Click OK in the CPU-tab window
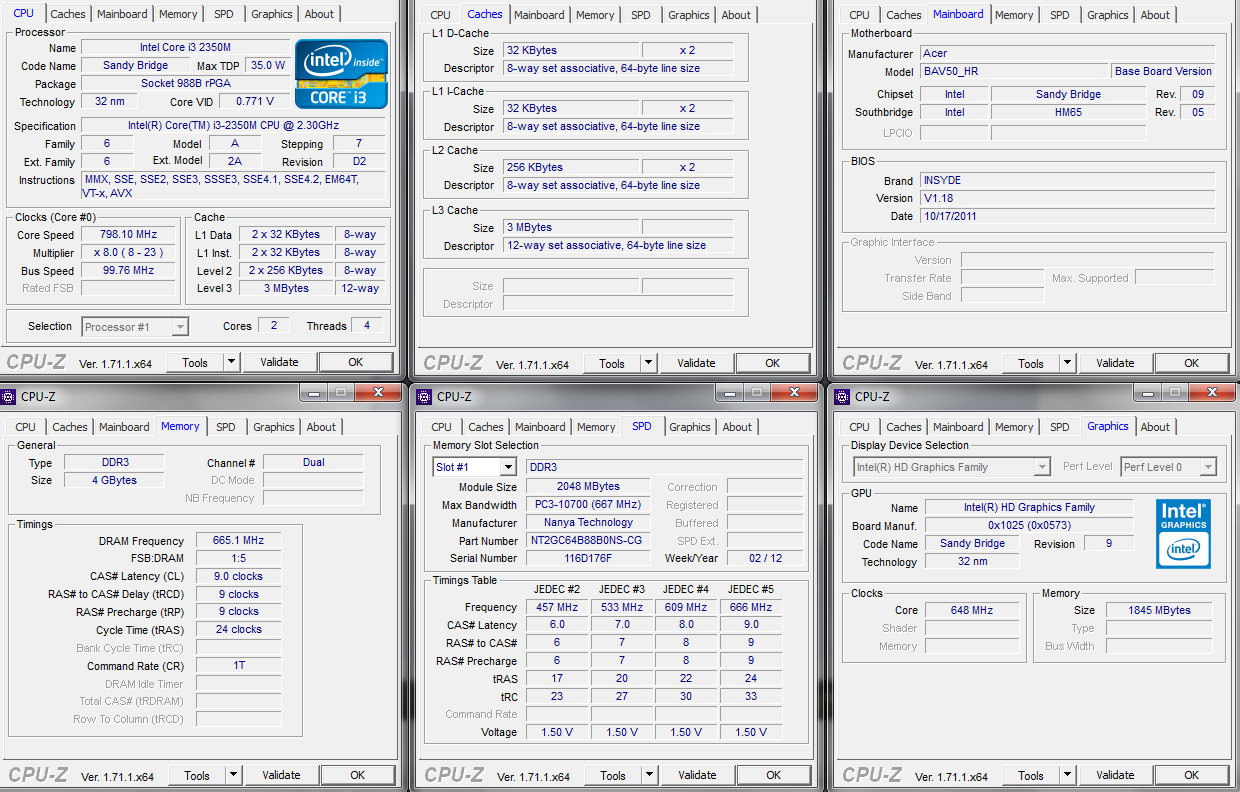The height and width of the screenshot is (792, 1240). point(355,362)
